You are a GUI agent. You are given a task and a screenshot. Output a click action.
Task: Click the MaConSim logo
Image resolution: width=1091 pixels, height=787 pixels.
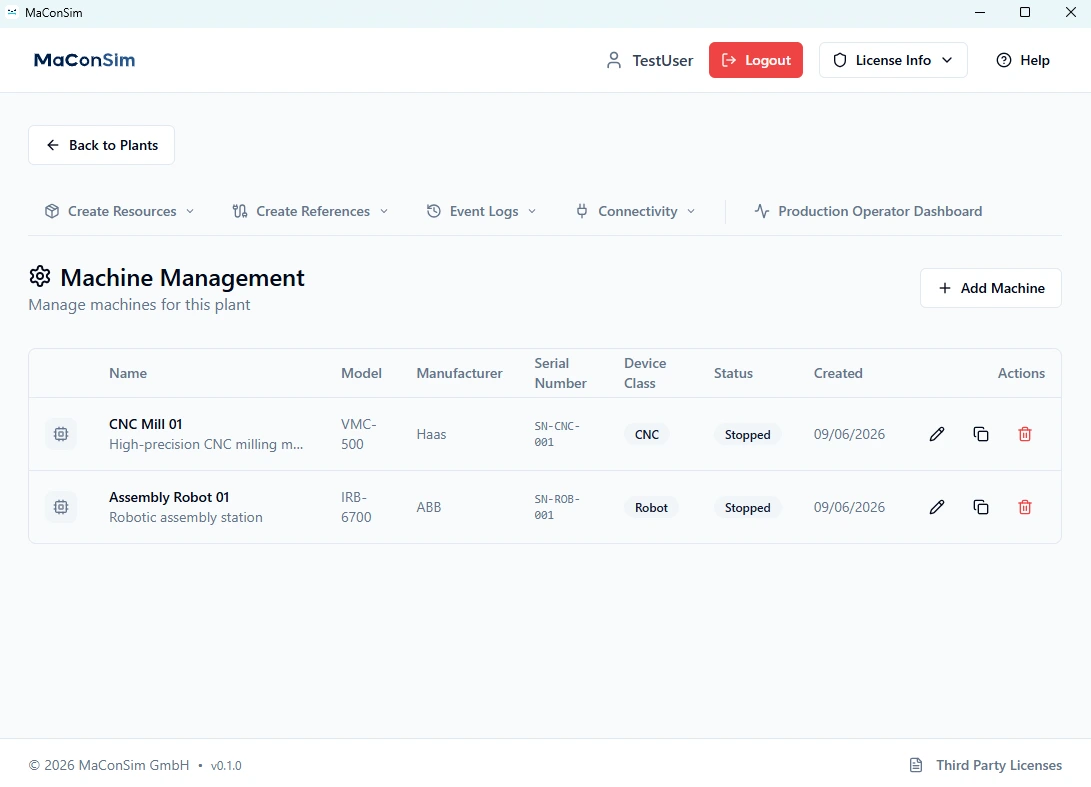point(84,60)
